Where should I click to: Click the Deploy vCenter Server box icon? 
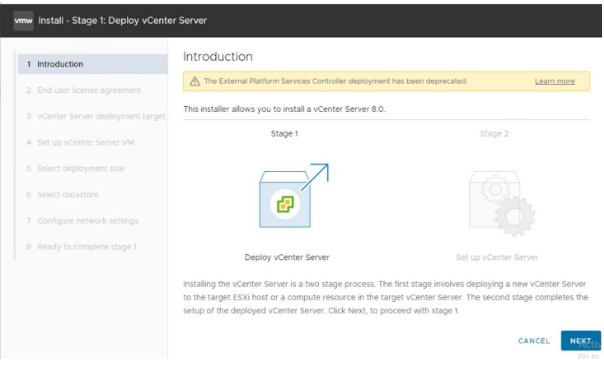pyautogui.click(x=294, y=196)
